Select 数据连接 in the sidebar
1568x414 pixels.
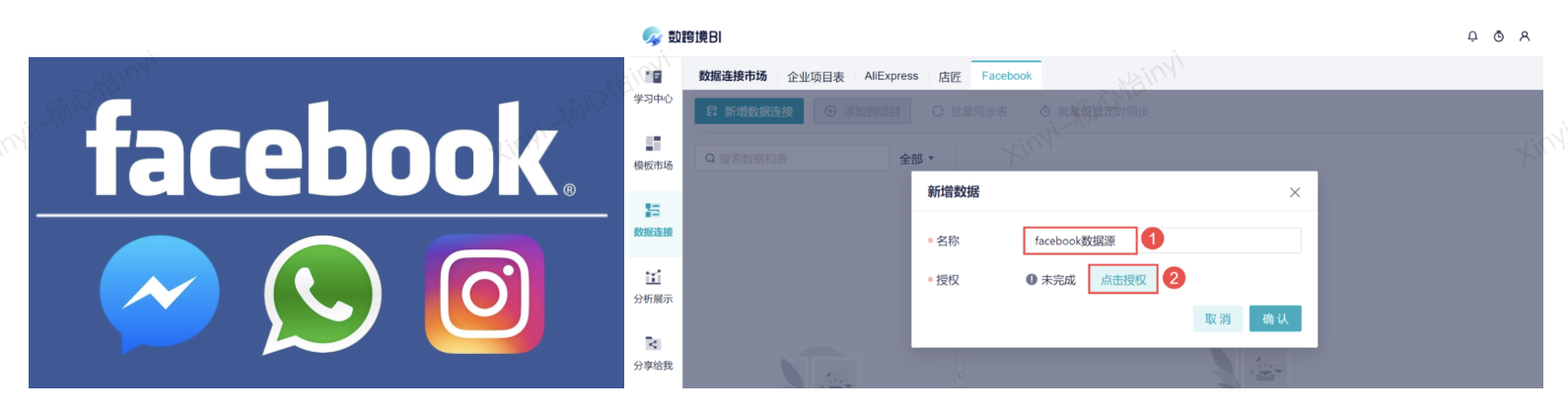[653, 219]
